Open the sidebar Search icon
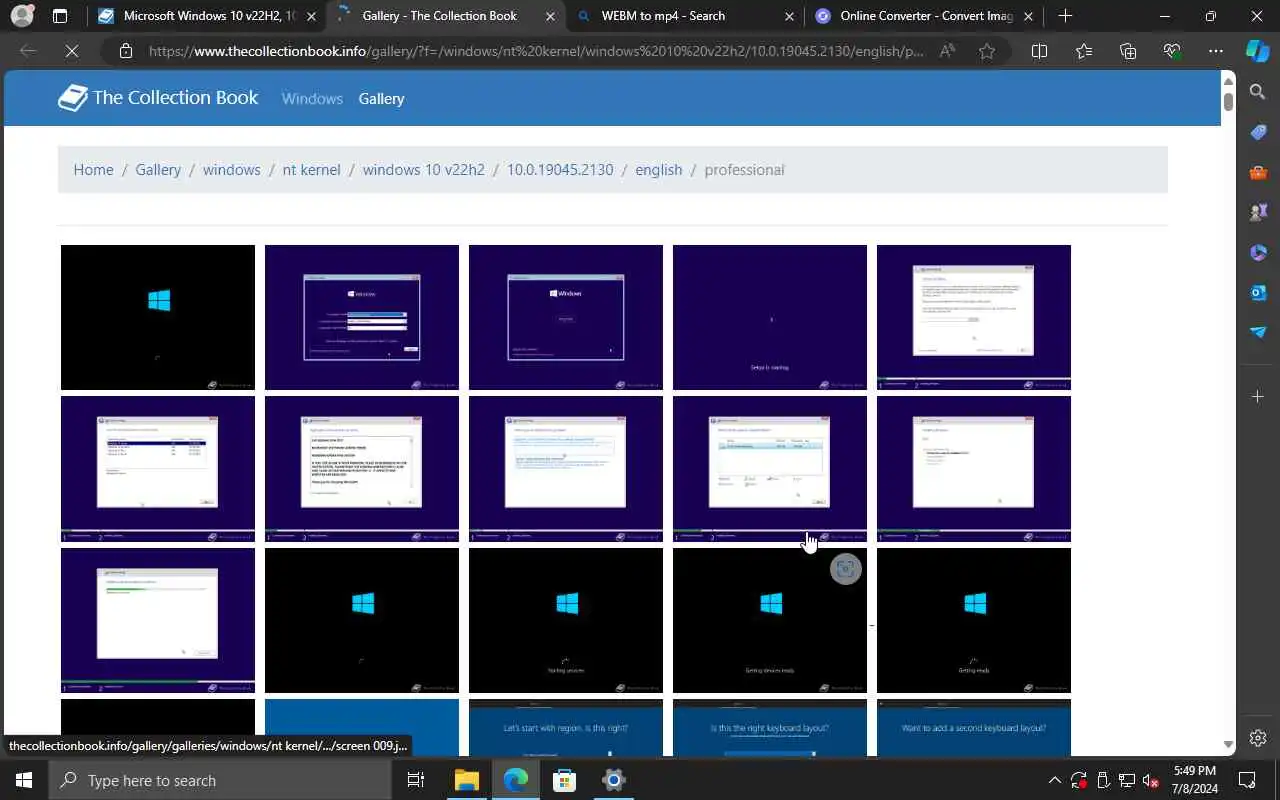The image size is (1280, 800). (1258, 93)
